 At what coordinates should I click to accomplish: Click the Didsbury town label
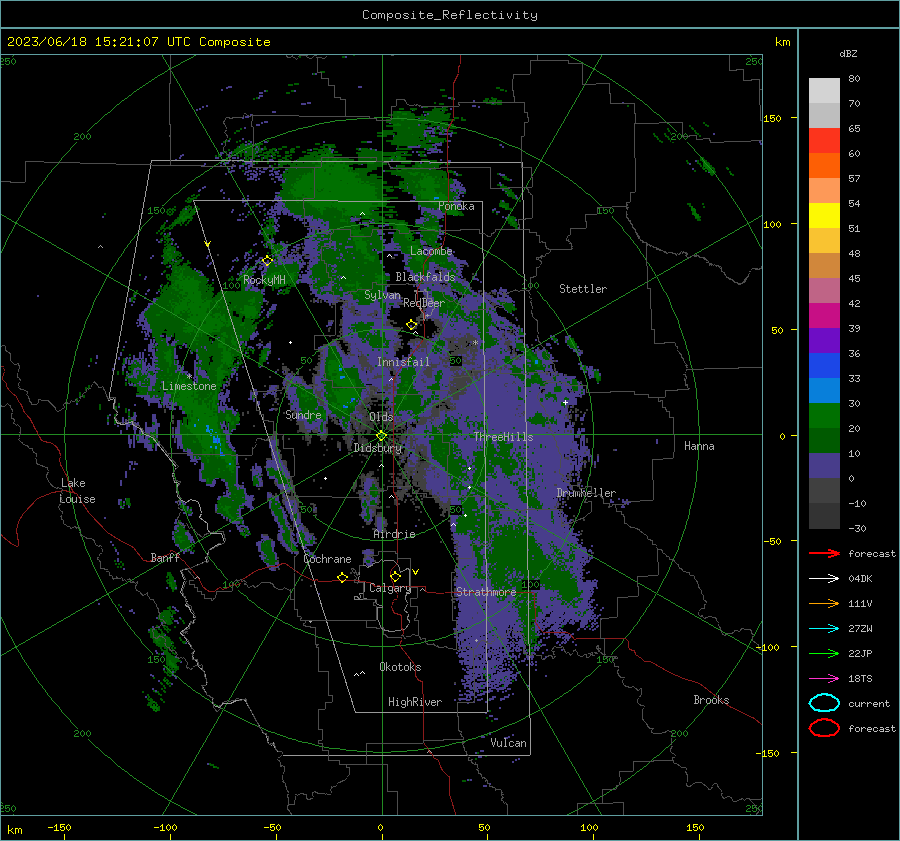tap(378, 448)
